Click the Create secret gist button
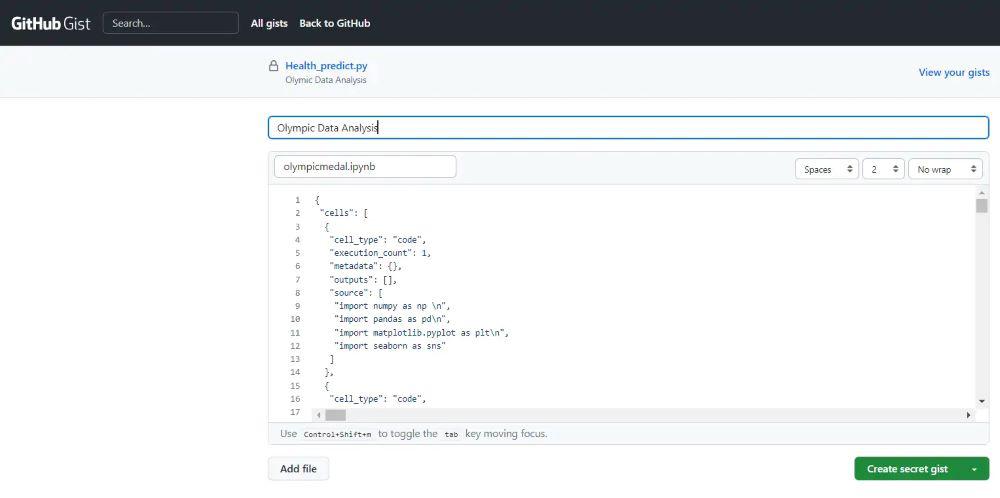The height and width of the screenshot is (498, 1000). tap(907, 469)
